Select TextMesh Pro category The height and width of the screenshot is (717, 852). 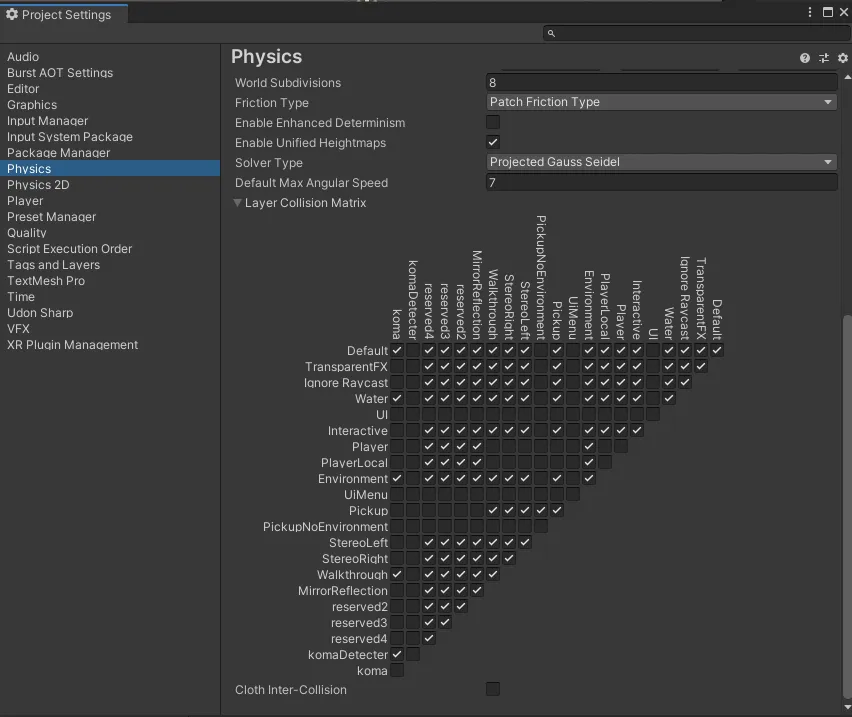coord(110,281)
